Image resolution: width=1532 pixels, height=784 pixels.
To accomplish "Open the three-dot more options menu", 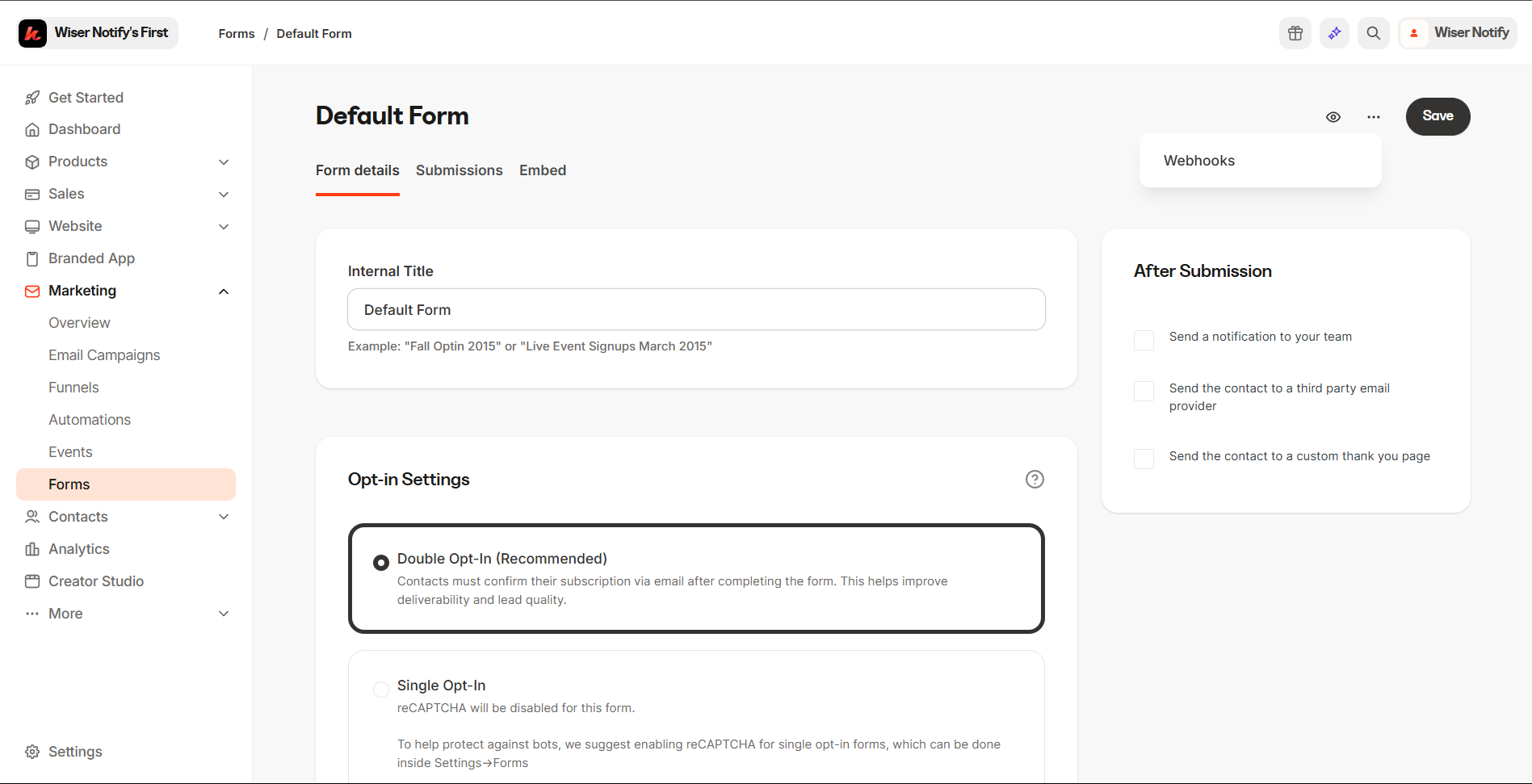I will pyautogui.click(x=1374, y=117).
